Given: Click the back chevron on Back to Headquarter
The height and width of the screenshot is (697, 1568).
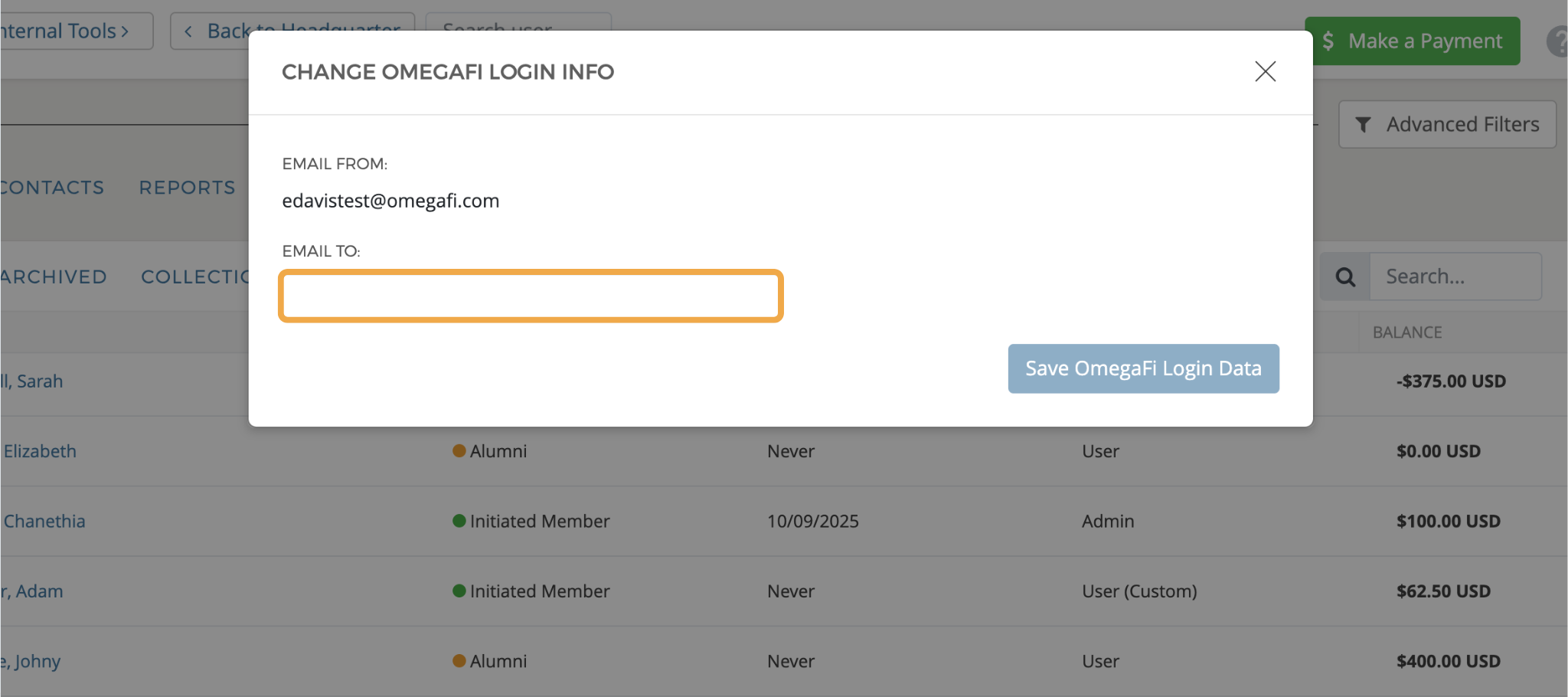Looking at the screenshot, I should (188, 30).
